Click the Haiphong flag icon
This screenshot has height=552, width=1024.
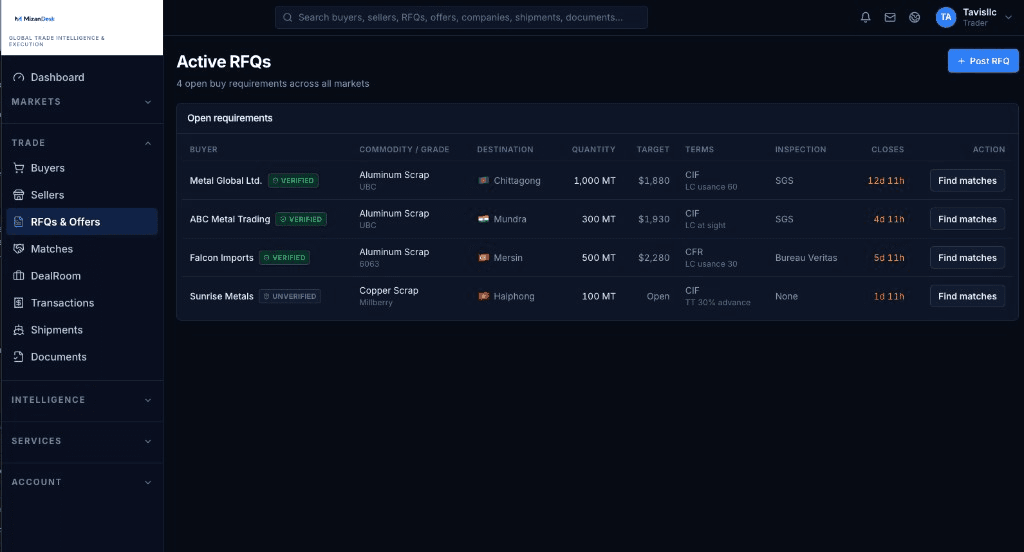coord(483,296)
